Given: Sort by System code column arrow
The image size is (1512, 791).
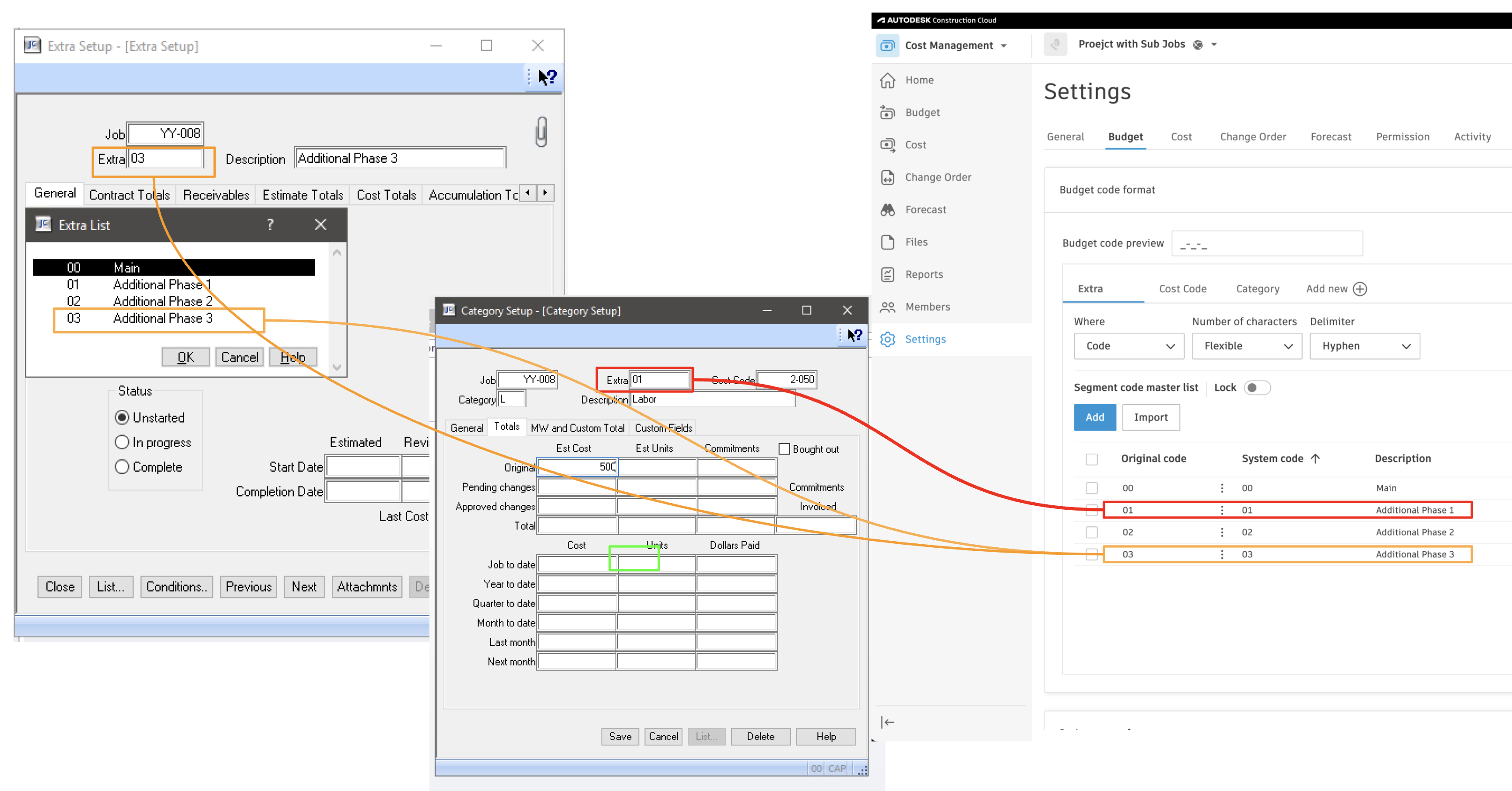Looking at the screenshot, I should pos(1315,458).
